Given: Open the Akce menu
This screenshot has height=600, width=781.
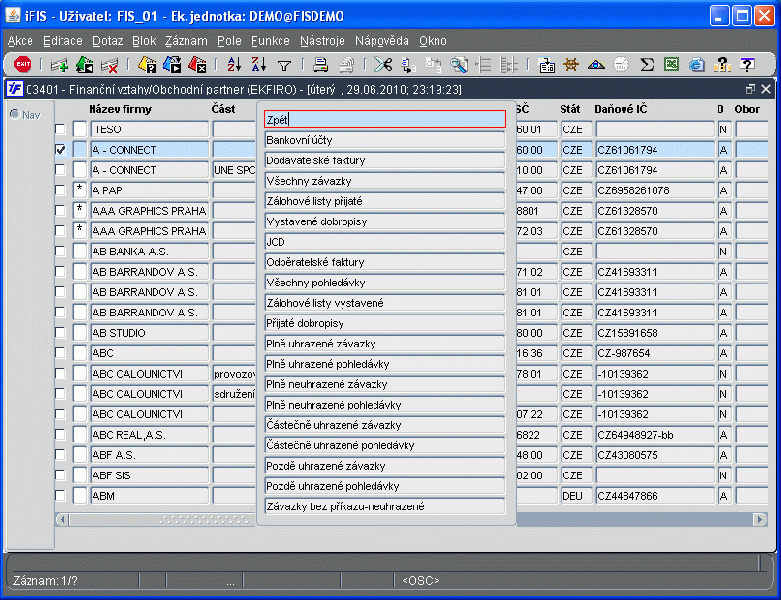Looking at the screenshot, I should point(20,41).
